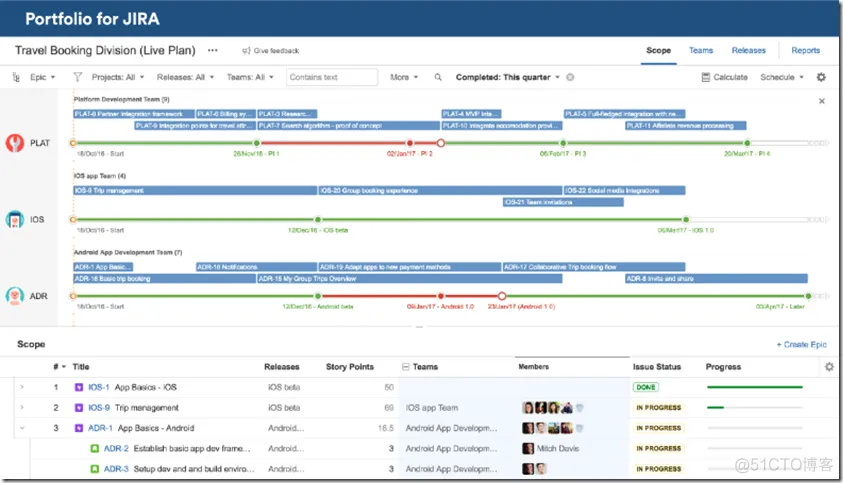Switch to the Scope tab
Screen dimensions: 843x483
coord(658,50)
